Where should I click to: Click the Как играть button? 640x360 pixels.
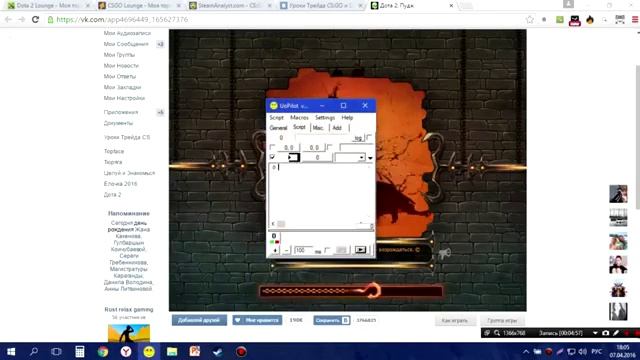point(455,321)
